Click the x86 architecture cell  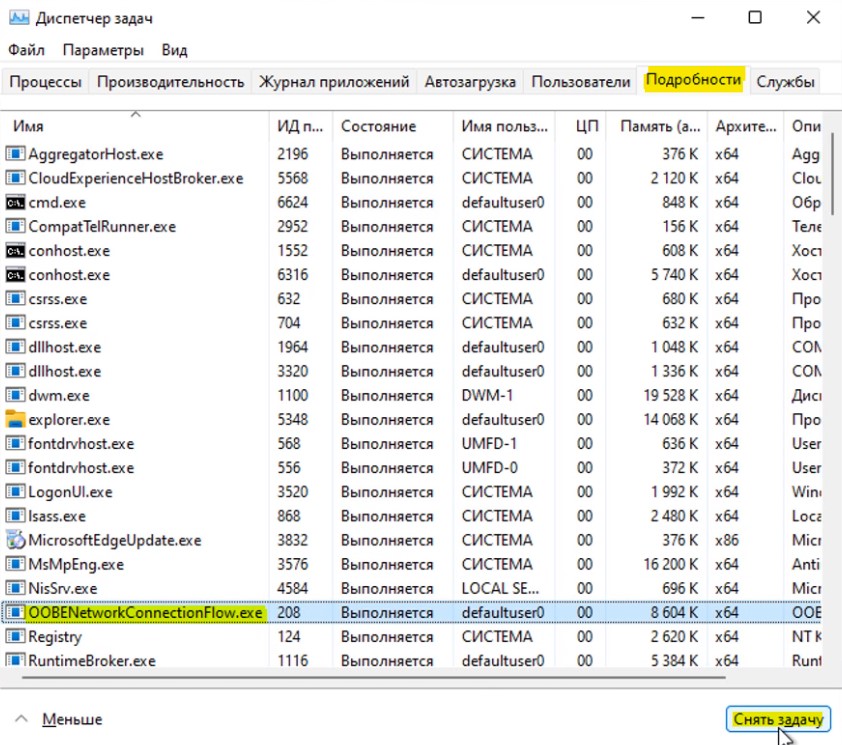click(x=727, y=540)
